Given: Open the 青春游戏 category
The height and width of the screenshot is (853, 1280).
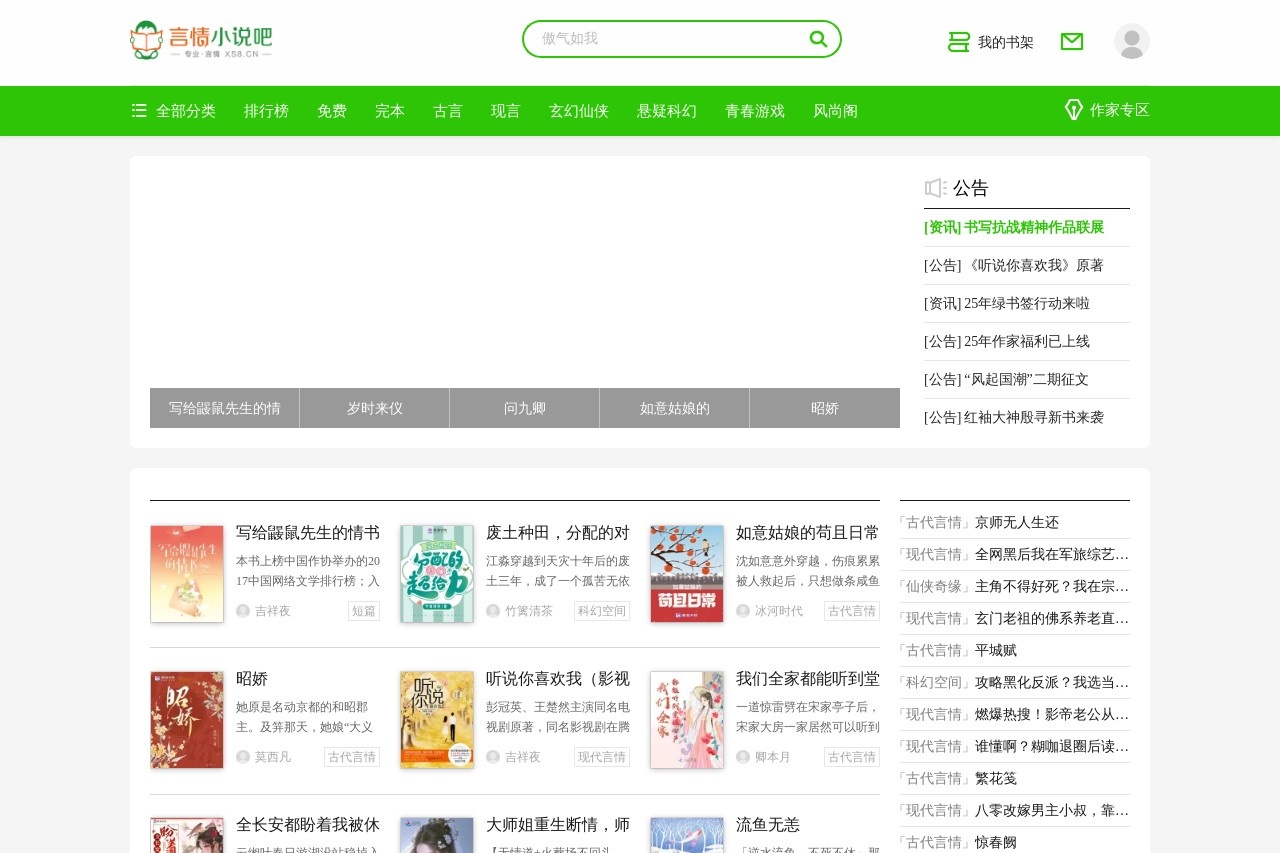Looking at the screenshot, I should 755,111.
